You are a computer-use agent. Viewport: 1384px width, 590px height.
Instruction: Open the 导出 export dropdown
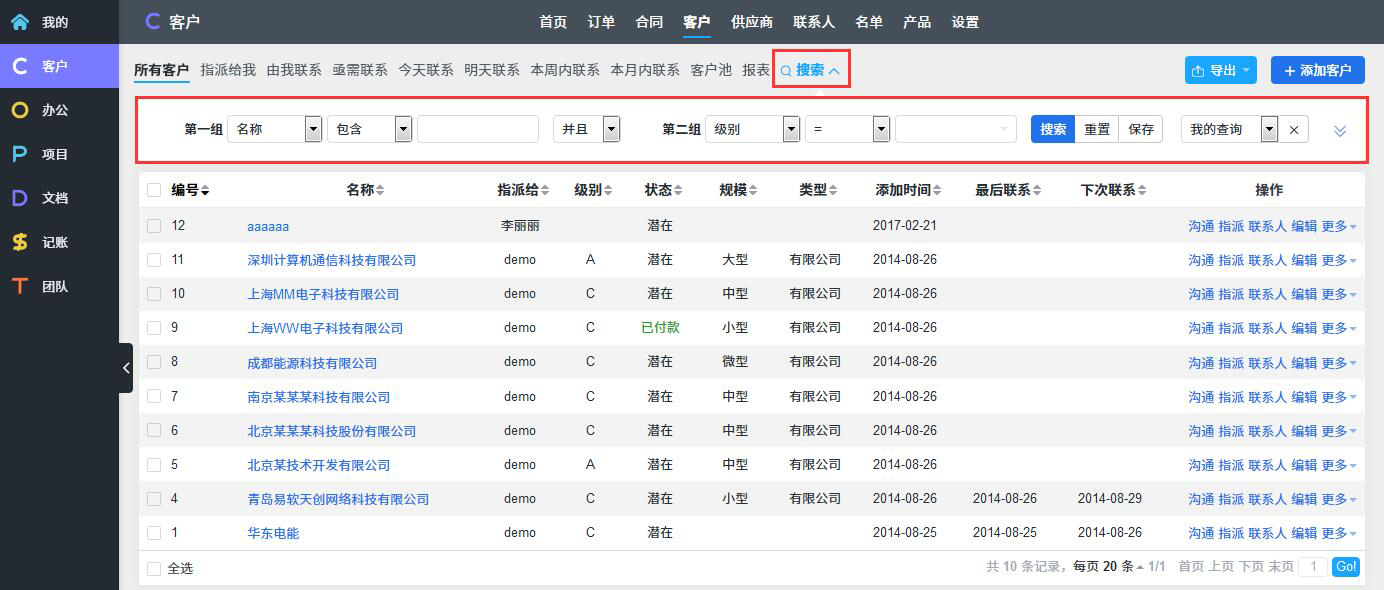tap(1220, 70)
